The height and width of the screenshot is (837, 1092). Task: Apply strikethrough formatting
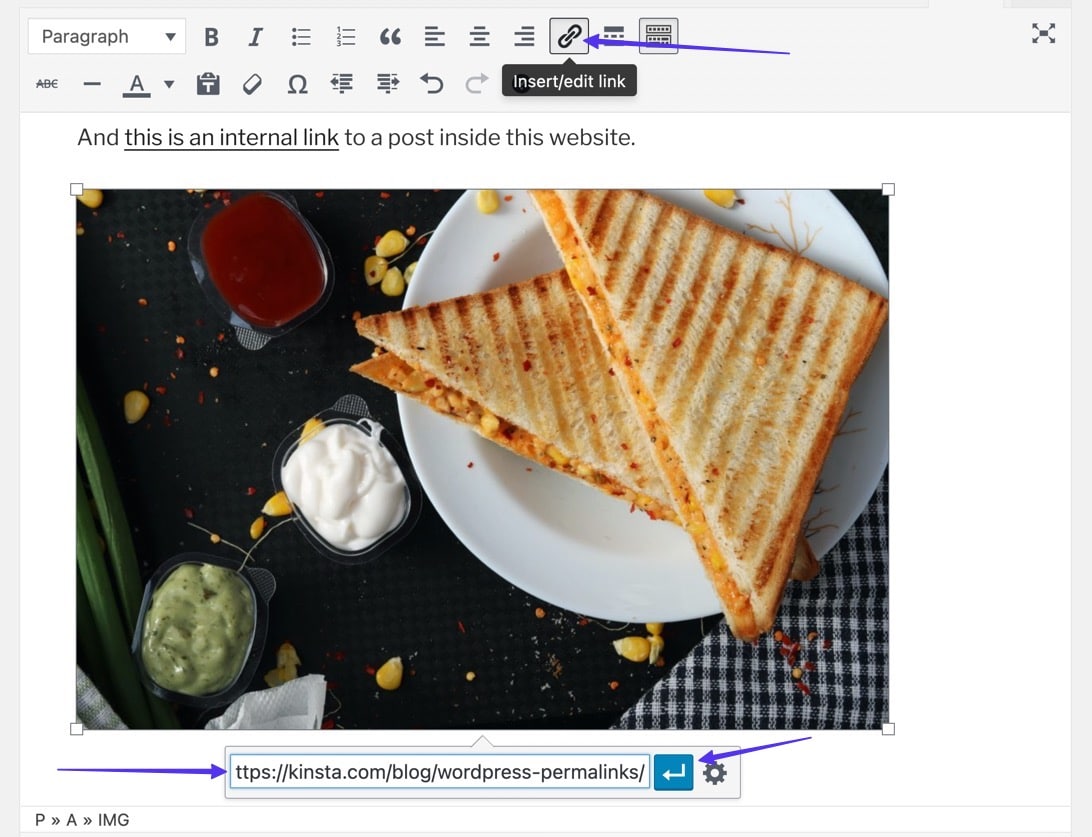(x=47, y=84)
